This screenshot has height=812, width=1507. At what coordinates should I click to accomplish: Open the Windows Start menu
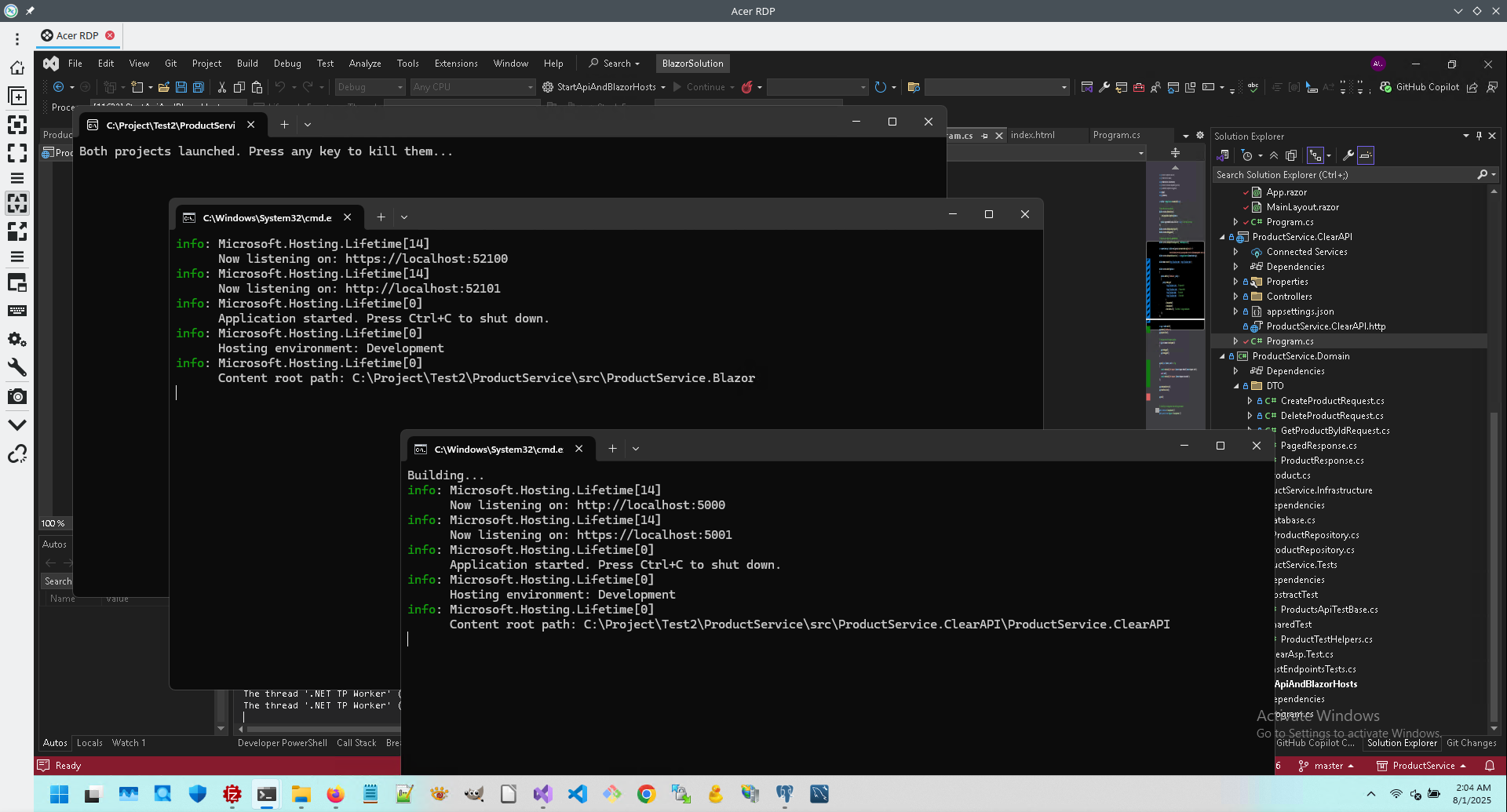tap(60, 794)
